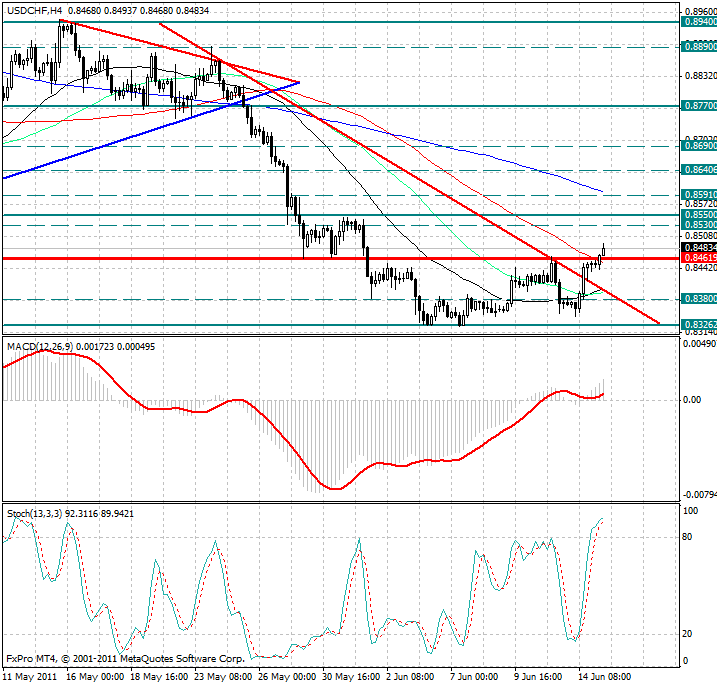Select the 0.8326 support level tag
The image size is (717, 684).
pos(698,325)
